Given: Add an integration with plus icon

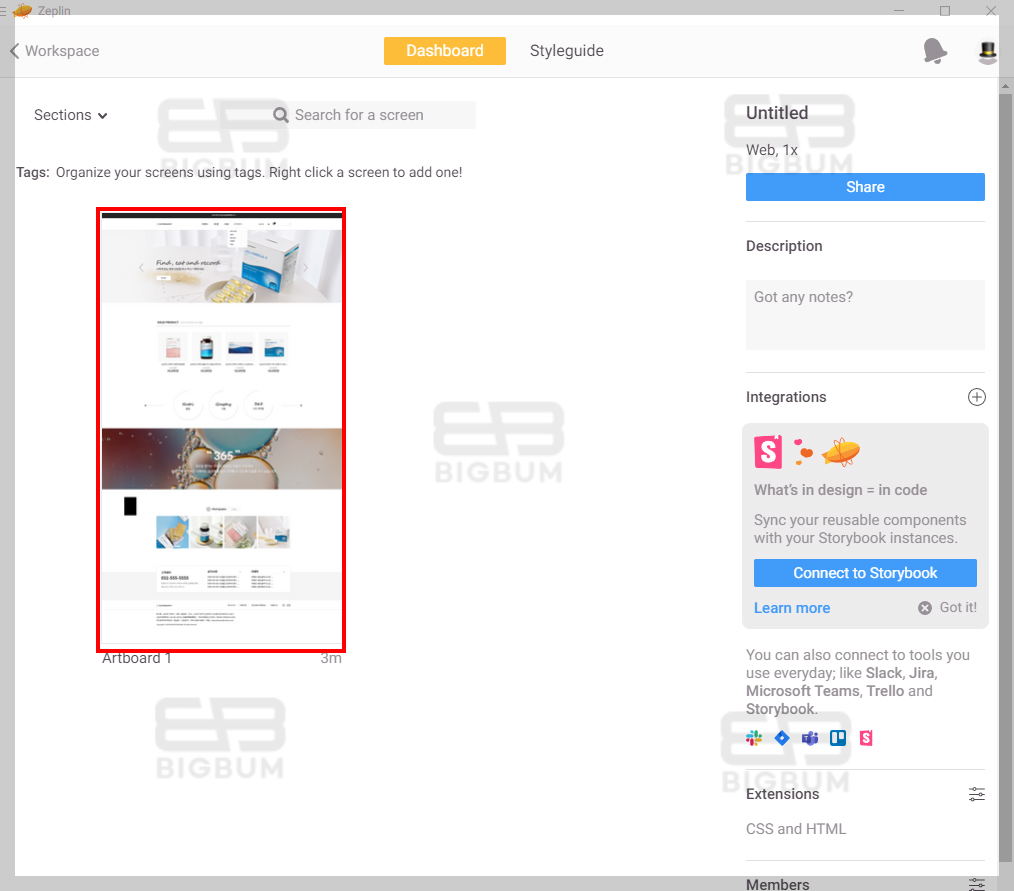Looking at the screenshot, I should 976,397.
